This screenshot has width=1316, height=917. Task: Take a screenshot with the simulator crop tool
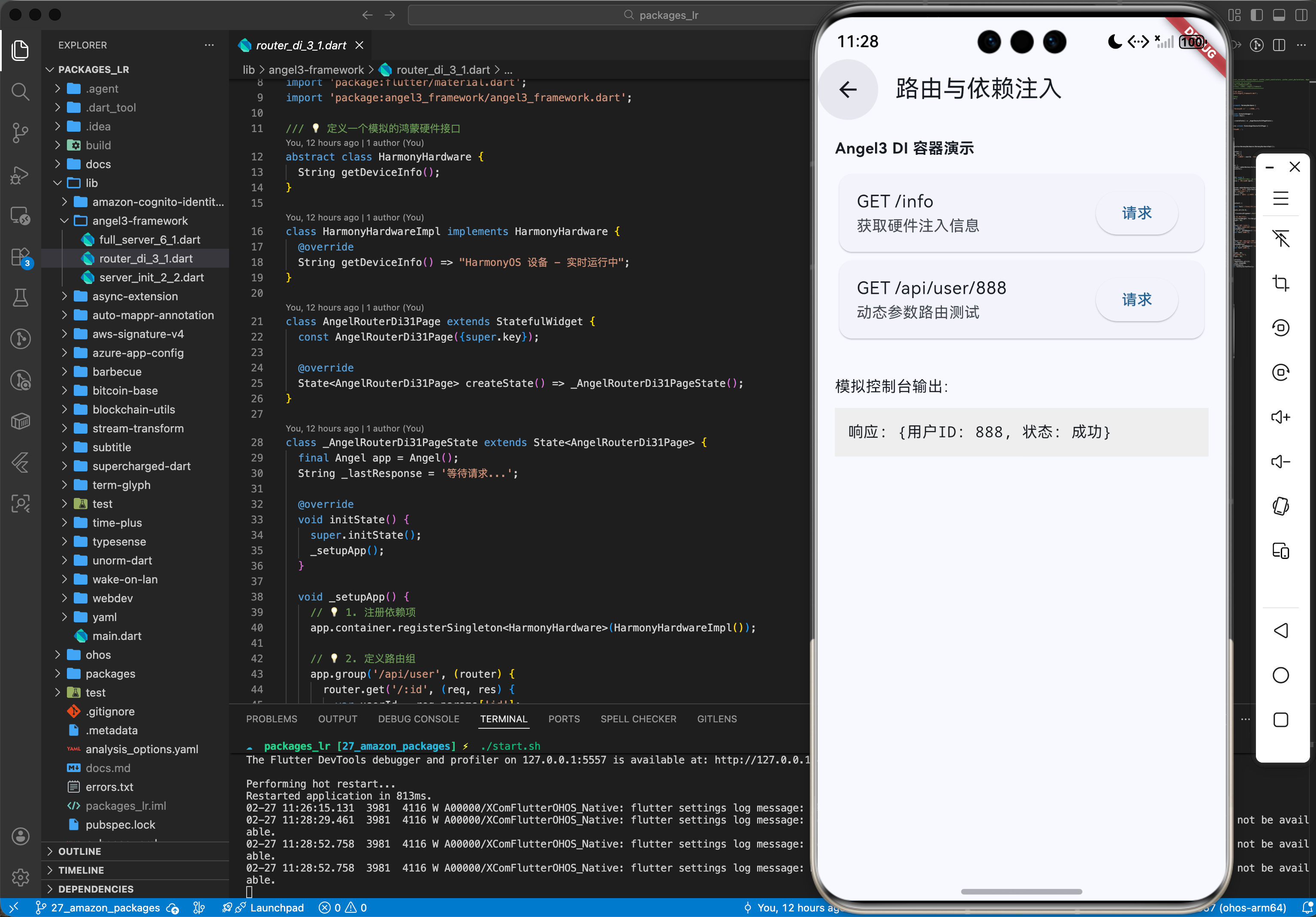[1282, 283]
